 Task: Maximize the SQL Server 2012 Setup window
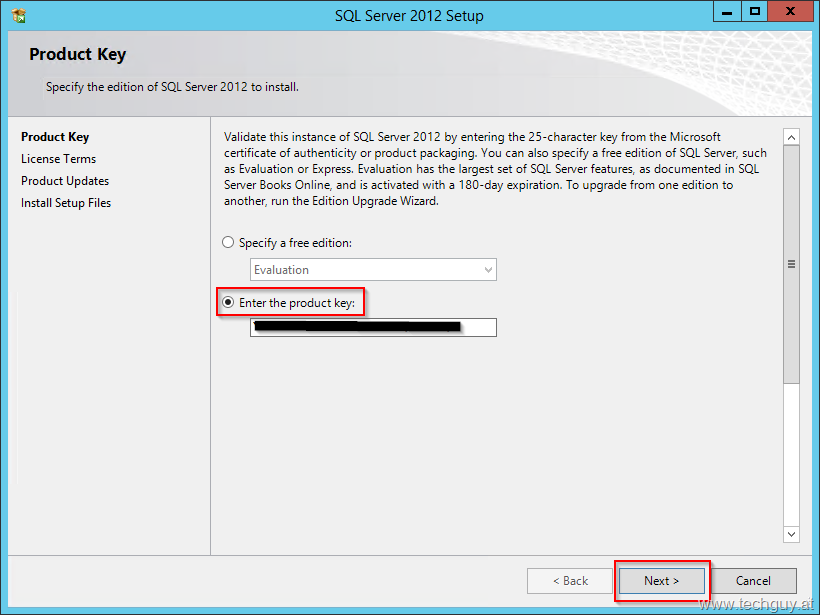[755, 12]
